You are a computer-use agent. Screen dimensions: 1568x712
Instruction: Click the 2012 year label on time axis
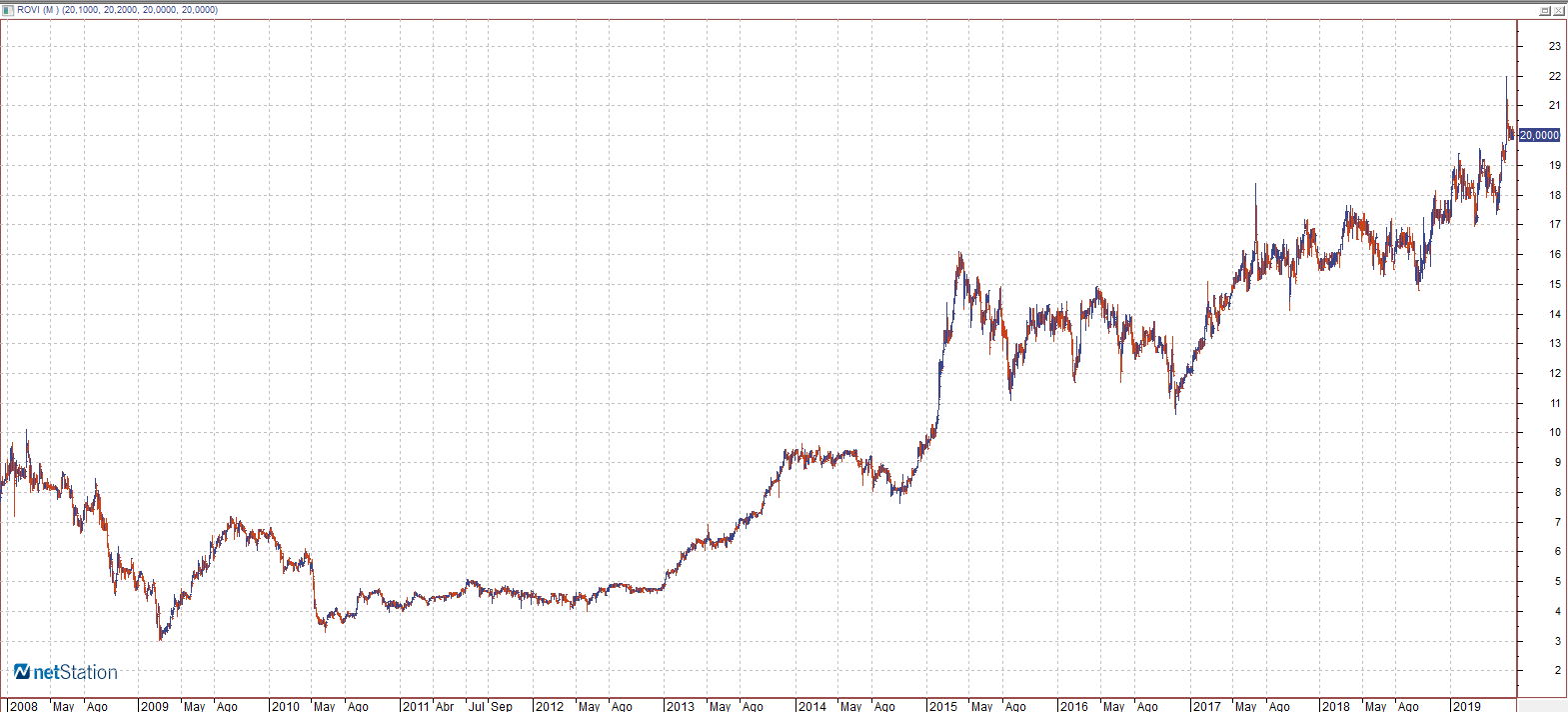[x=550, y=706]
